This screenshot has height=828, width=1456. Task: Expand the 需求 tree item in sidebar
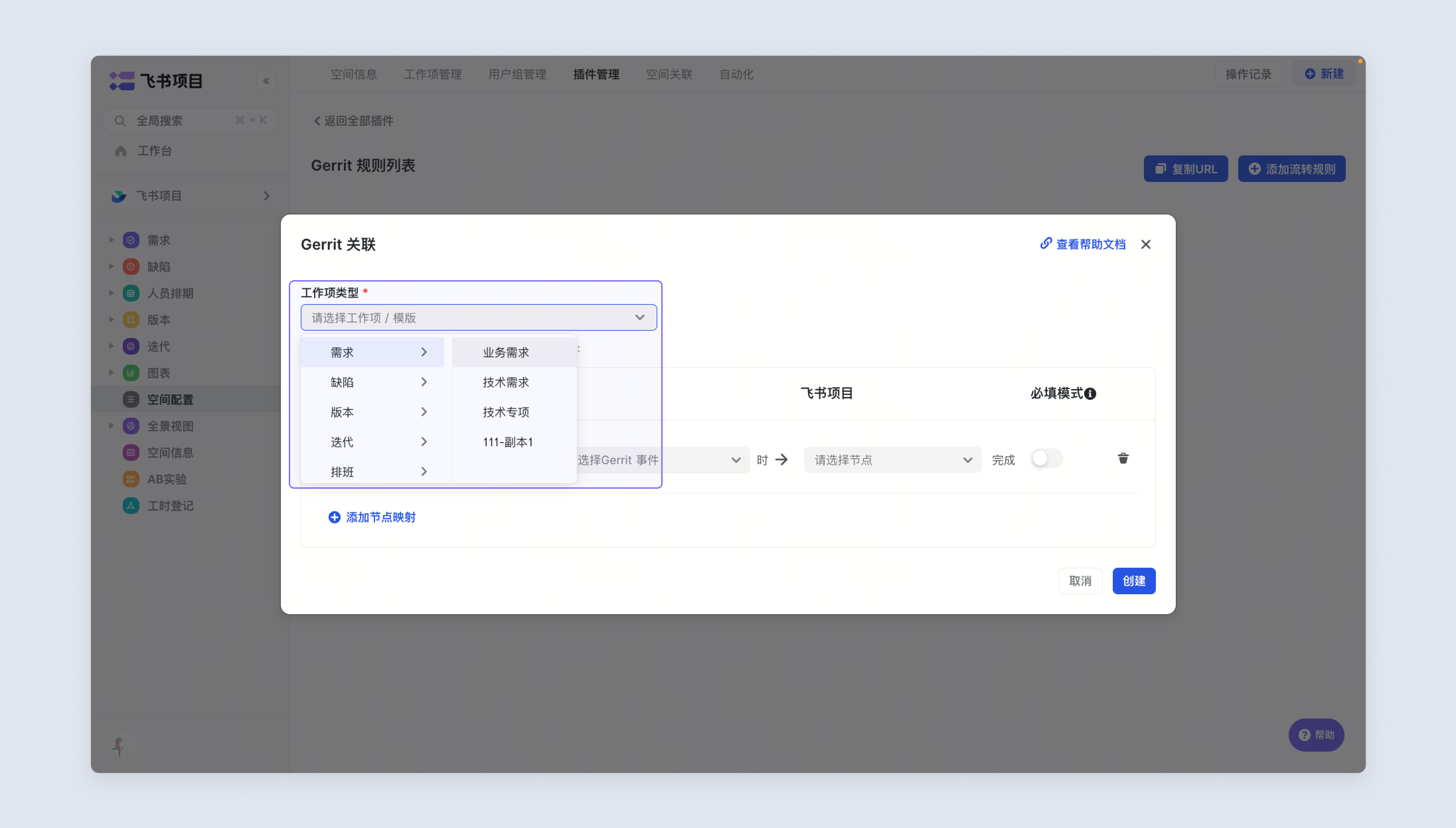[x=112, y=240]
